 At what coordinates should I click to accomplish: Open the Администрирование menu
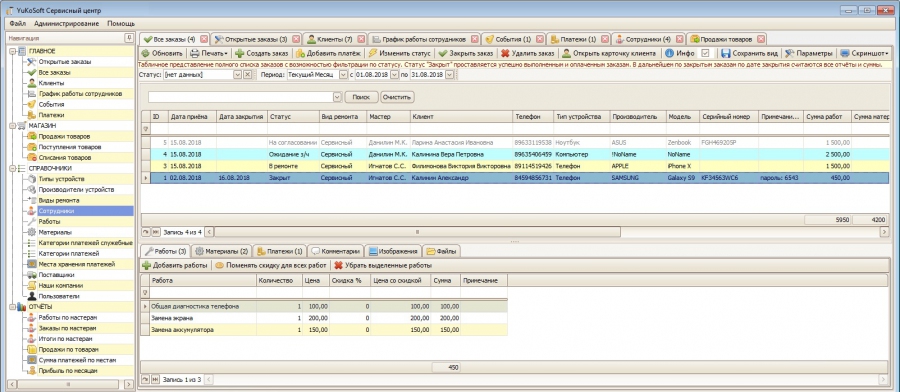tap(66, 24)
